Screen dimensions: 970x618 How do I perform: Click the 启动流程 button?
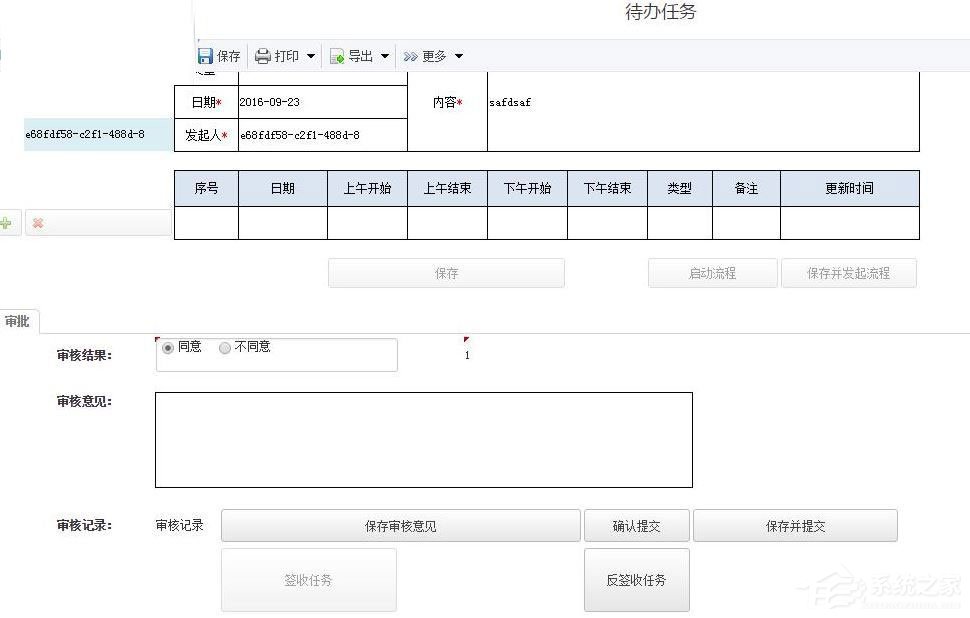(713, 273)
